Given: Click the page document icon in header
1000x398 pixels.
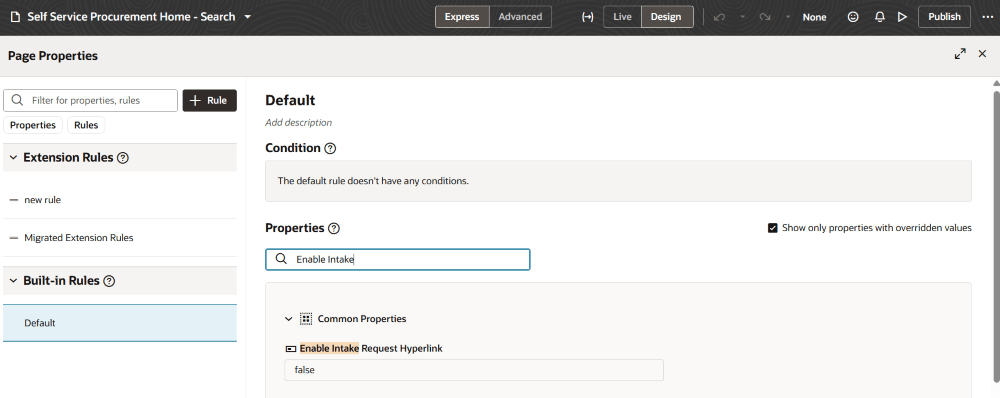Looking at the screenshot, I should [x=16, y=17].
